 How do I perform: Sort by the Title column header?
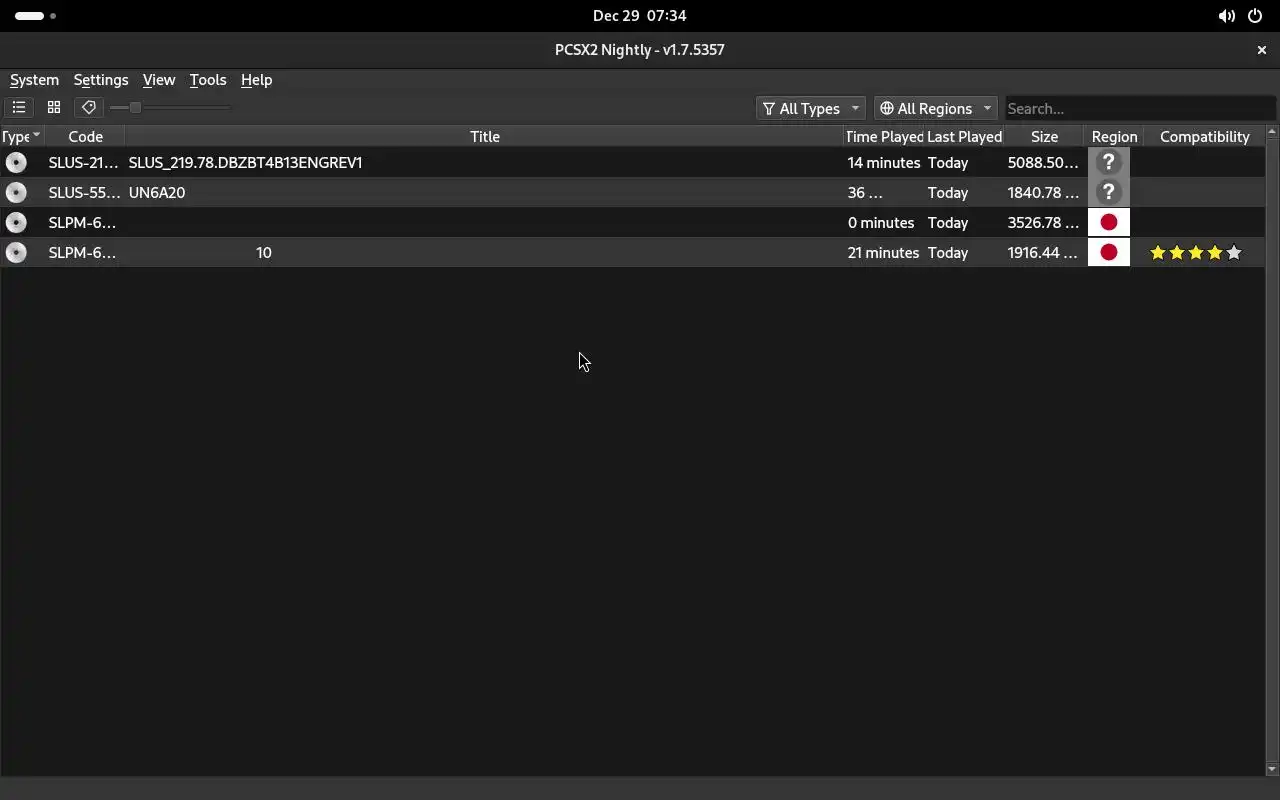coord(485,136)
